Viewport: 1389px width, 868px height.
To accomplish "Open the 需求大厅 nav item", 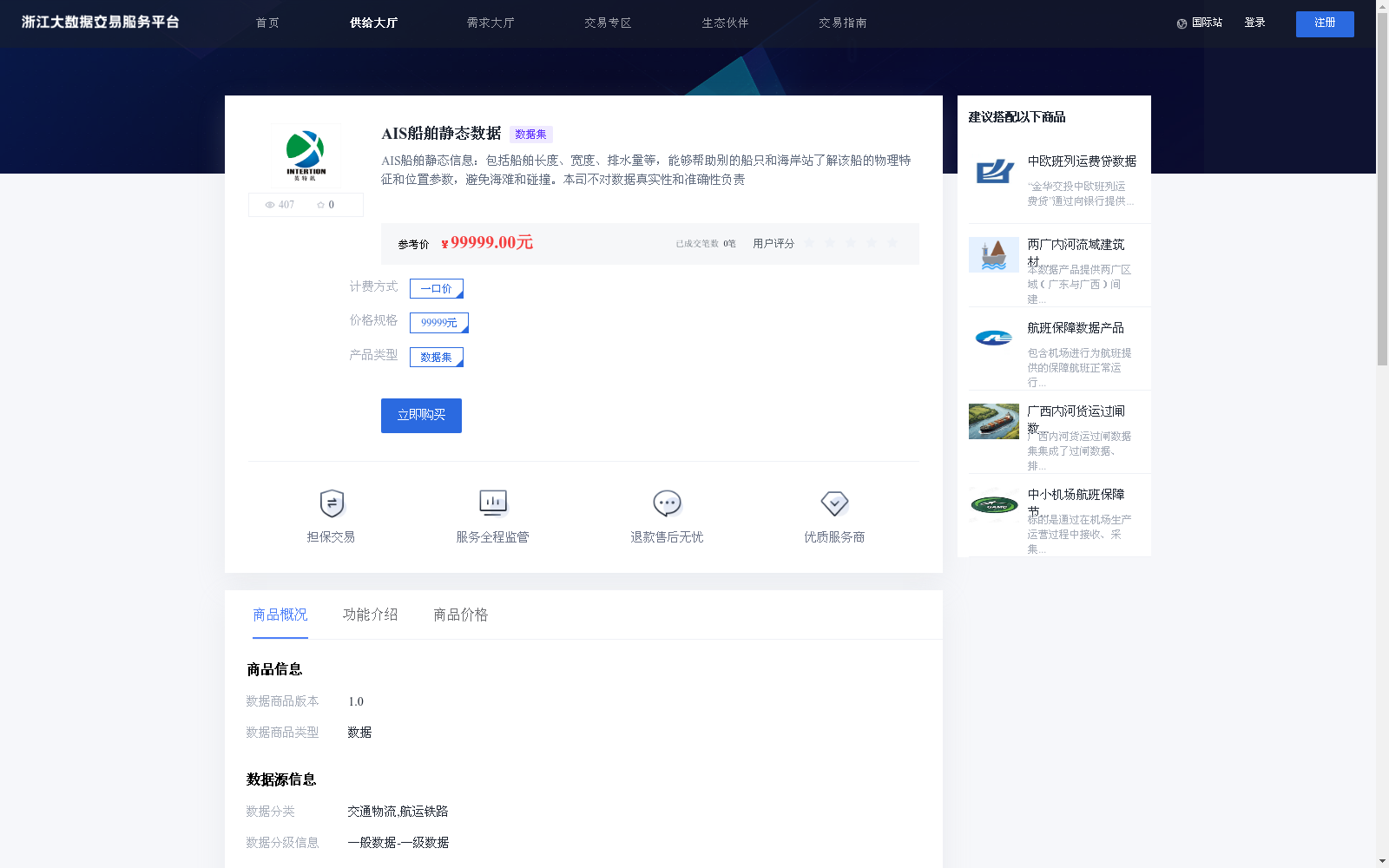I will 490,23.
